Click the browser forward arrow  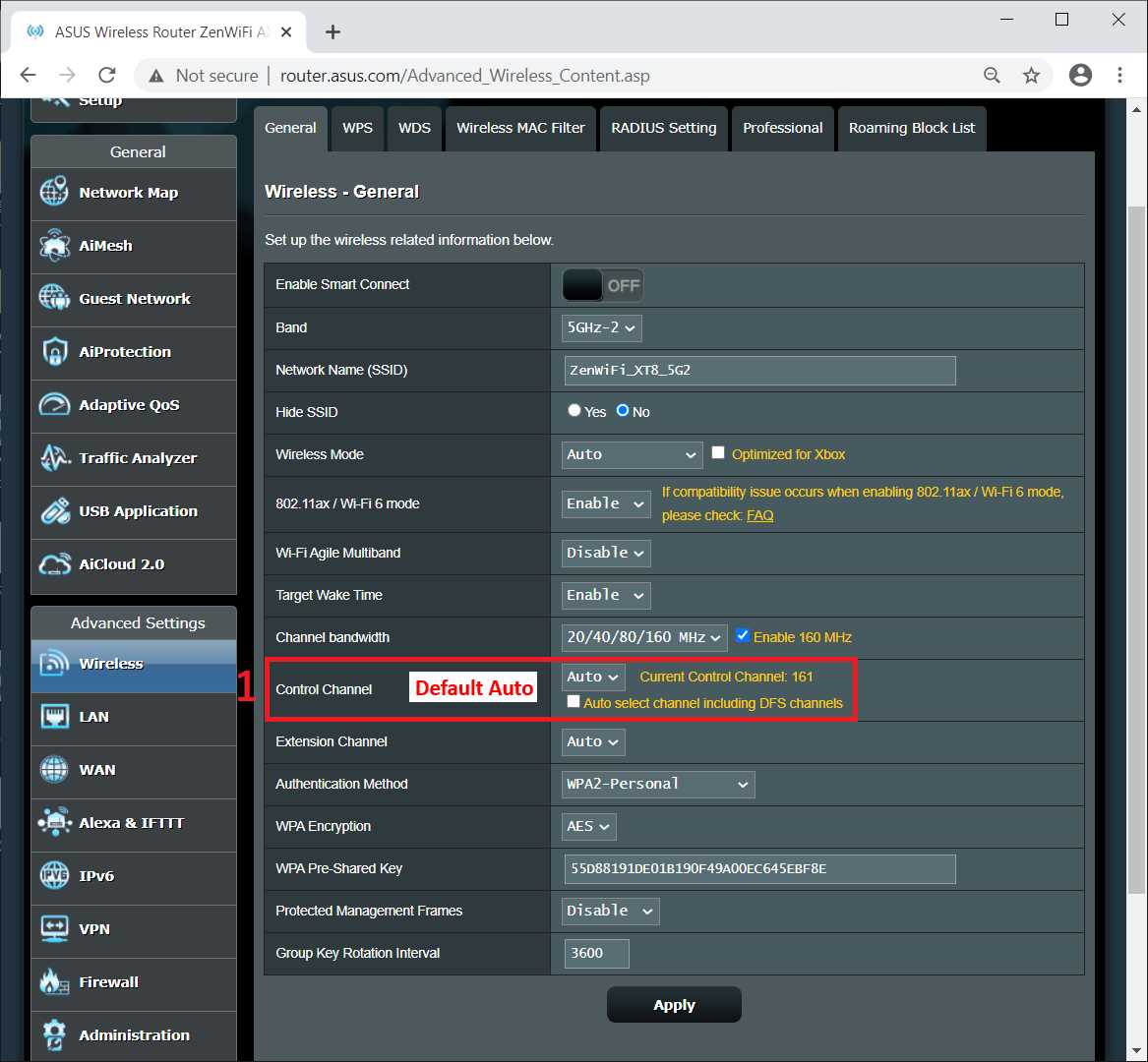(67, 75)
